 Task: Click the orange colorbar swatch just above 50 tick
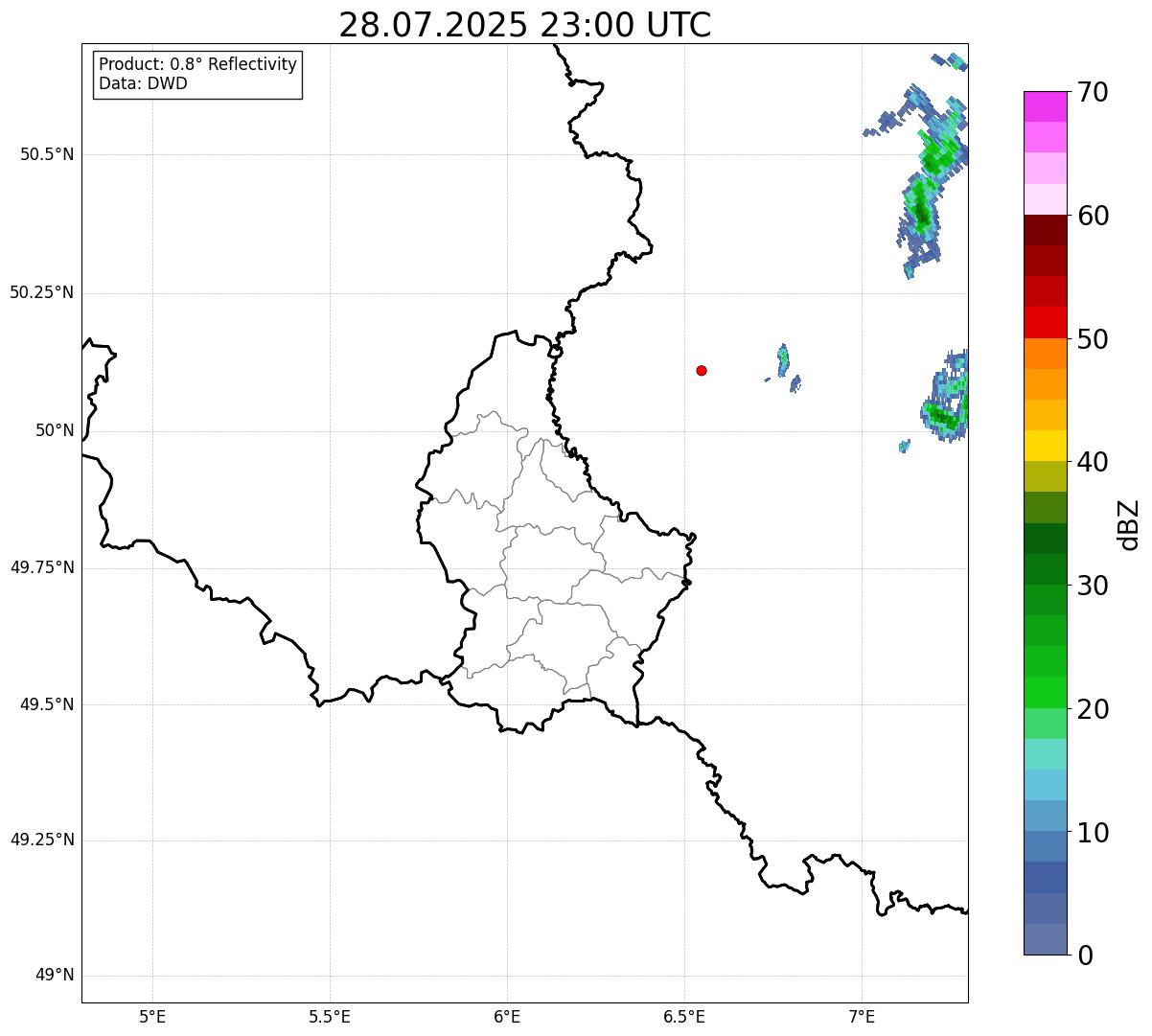(1046, 354)
